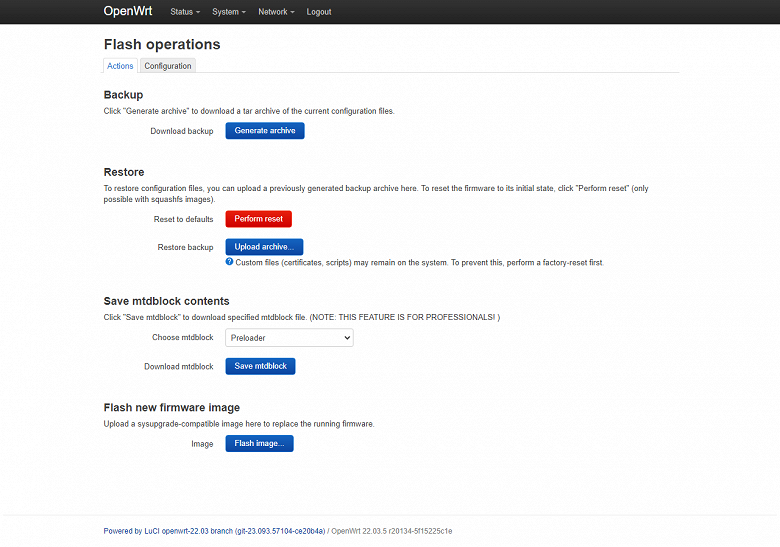Click the blue help icon beside Custom files note
Image resolution: width=780 pixels, height=547 pixels.
tap(229, 262)
